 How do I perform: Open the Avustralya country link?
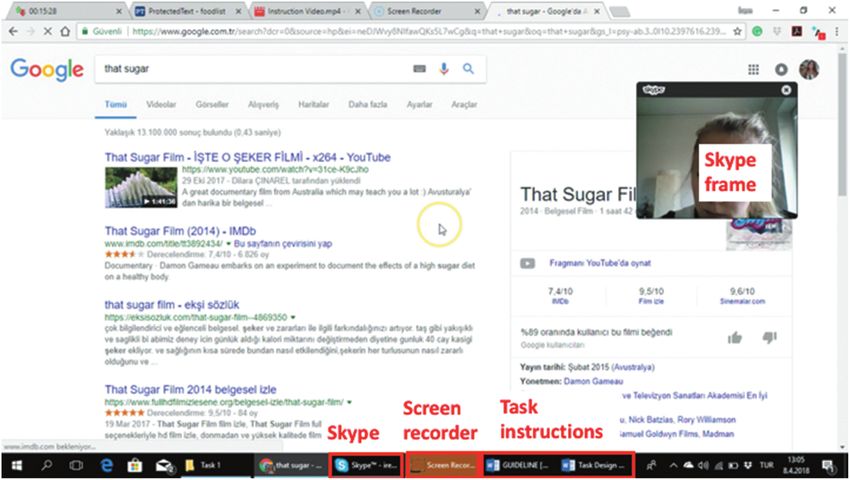[633, 367]
